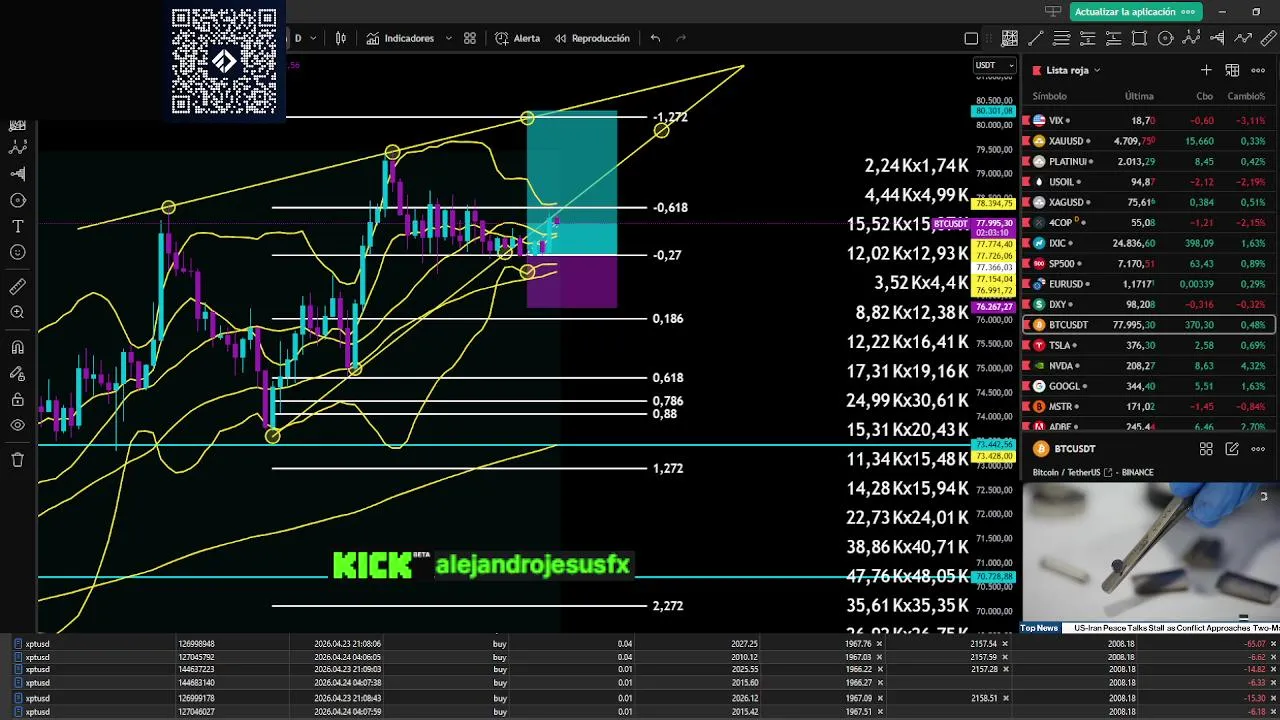This screenshot has height=720, width=1280.
Task: Select the circle drawing tool in left sidebar
Action: pyautogui.click(x=17, y=200)
